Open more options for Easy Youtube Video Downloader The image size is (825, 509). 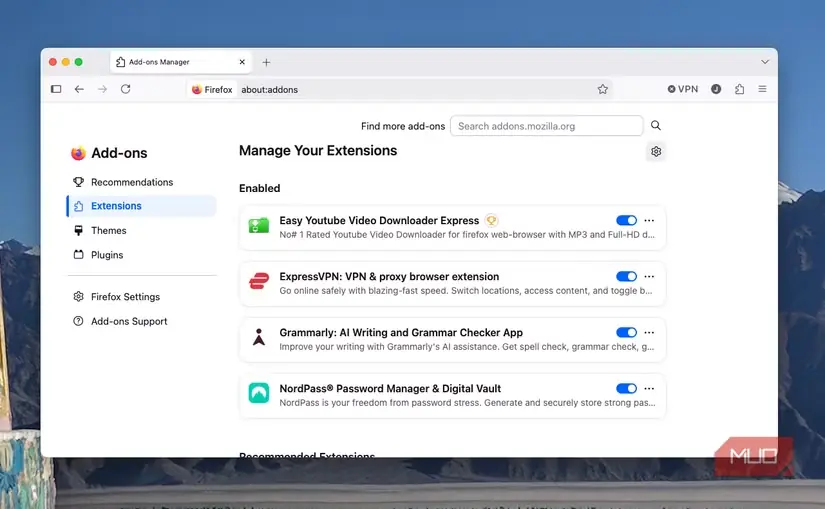pos(649,221)
